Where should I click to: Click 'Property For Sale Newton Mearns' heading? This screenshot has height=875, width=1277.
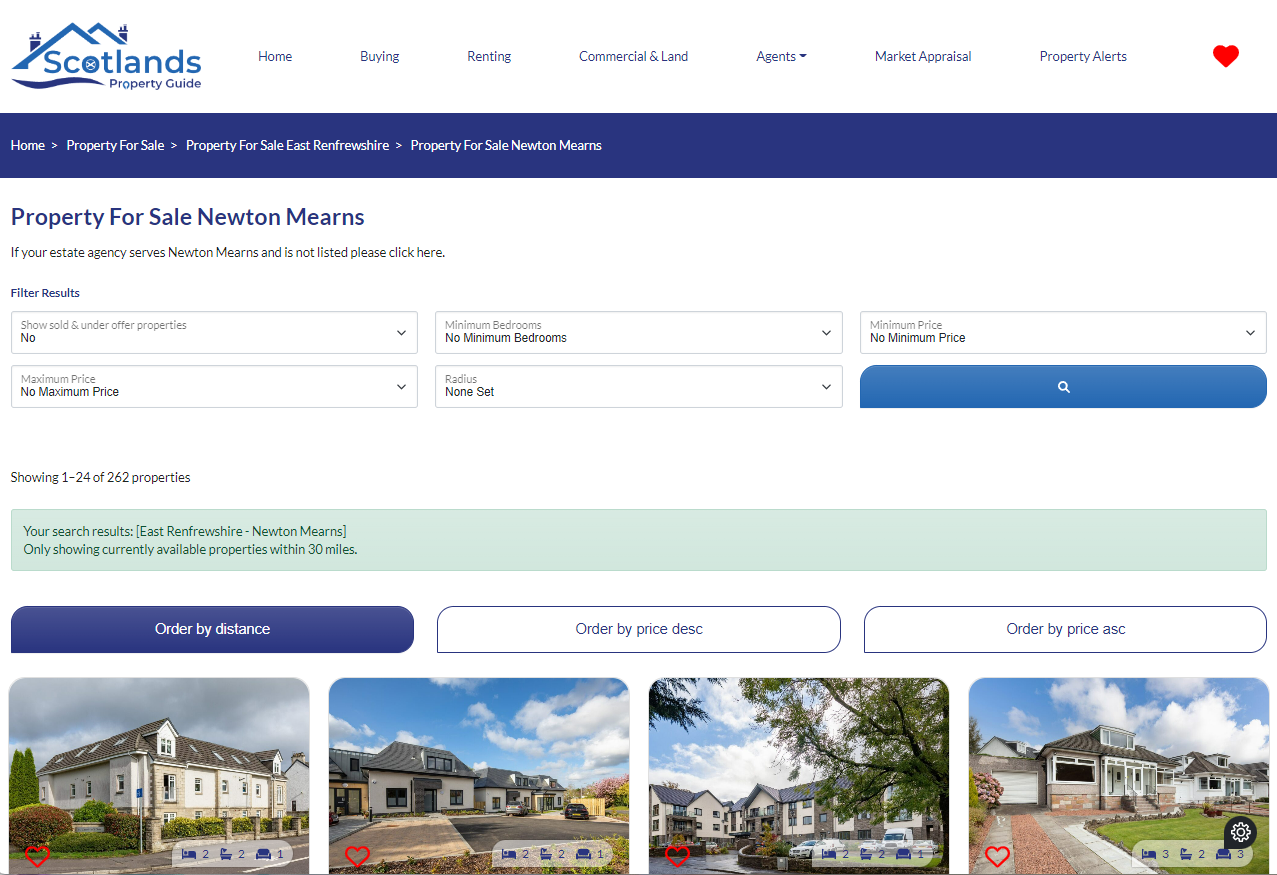click(187, 217)
